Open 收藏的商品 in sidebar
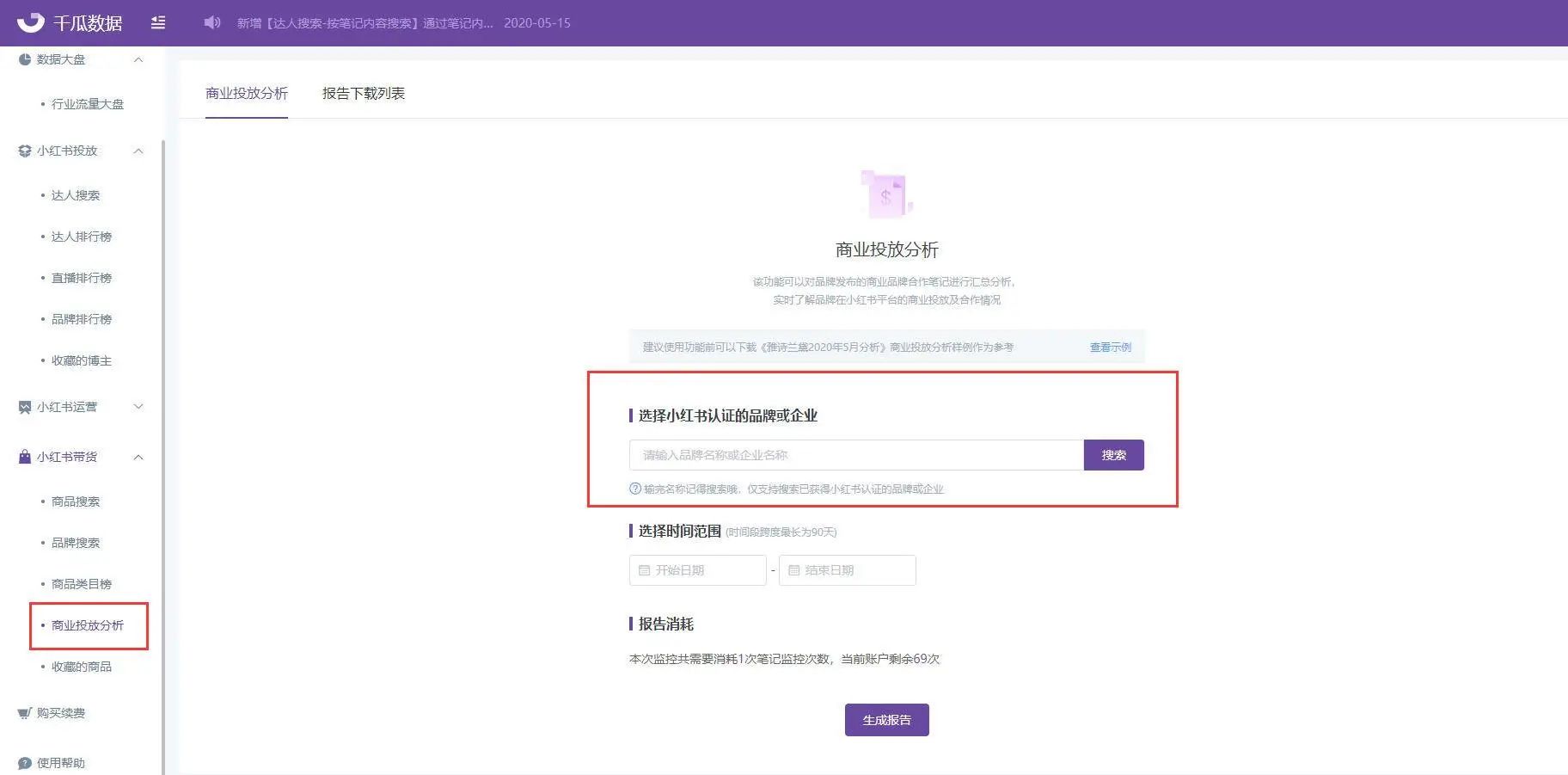The image size is (1568, 775). click(x=82, y=667)
